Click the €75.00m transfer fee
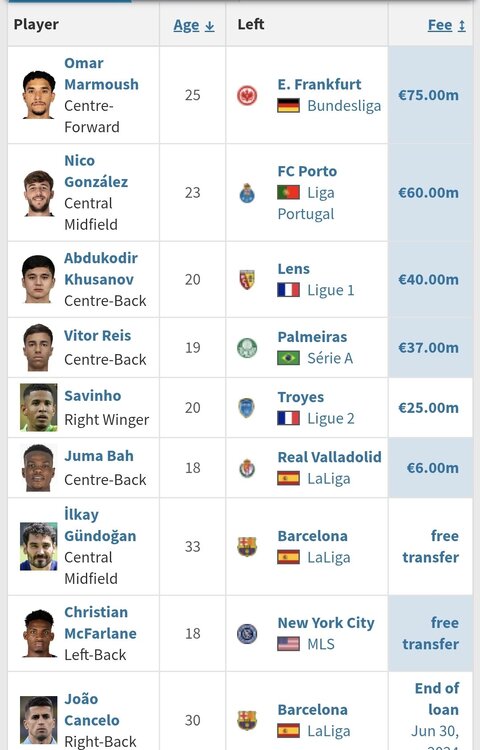The image size is (480, 750). point(428,95)
